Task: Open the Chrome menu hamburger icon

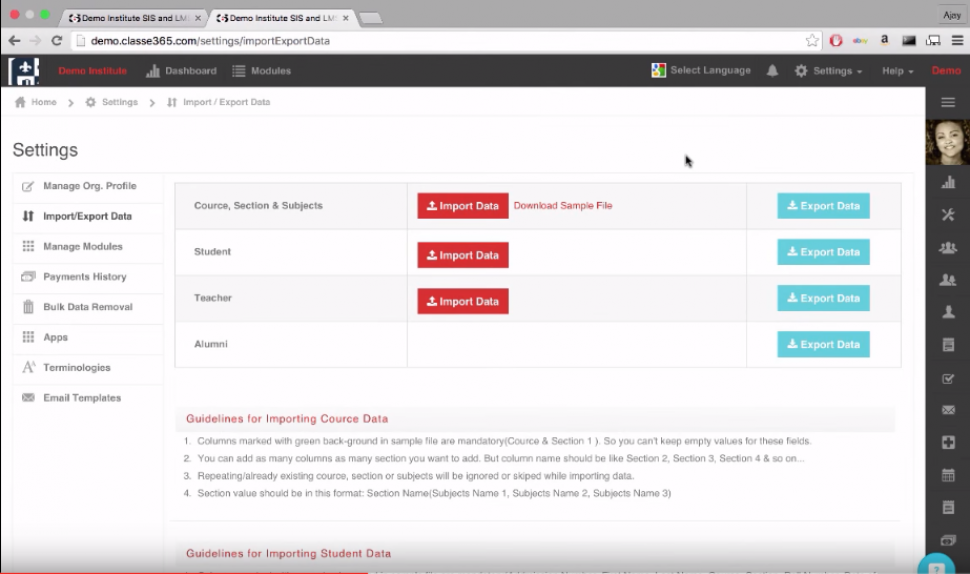Action: click(957, 41)
